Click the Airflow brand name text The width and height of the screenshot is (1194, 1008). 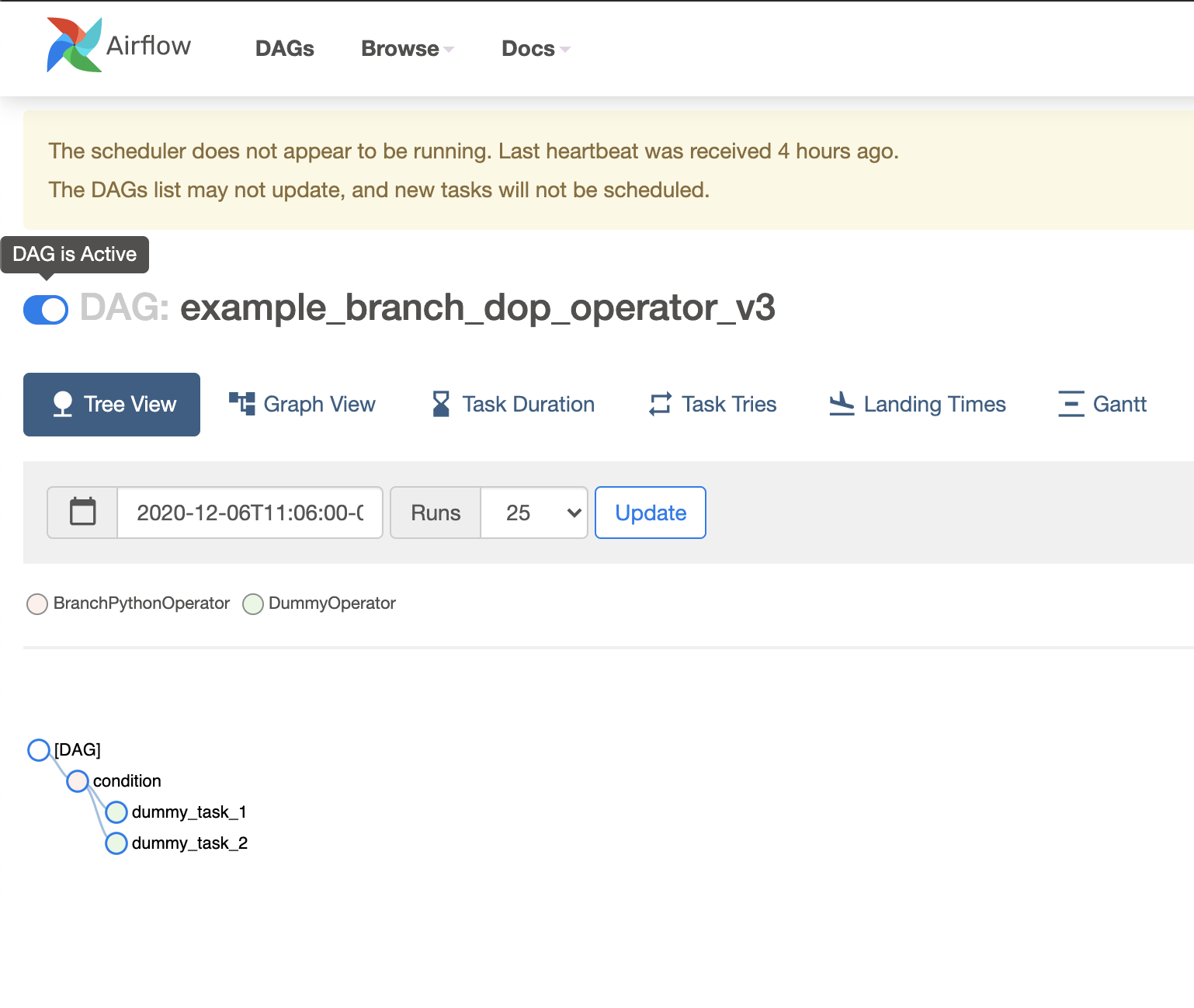(148, 46)
